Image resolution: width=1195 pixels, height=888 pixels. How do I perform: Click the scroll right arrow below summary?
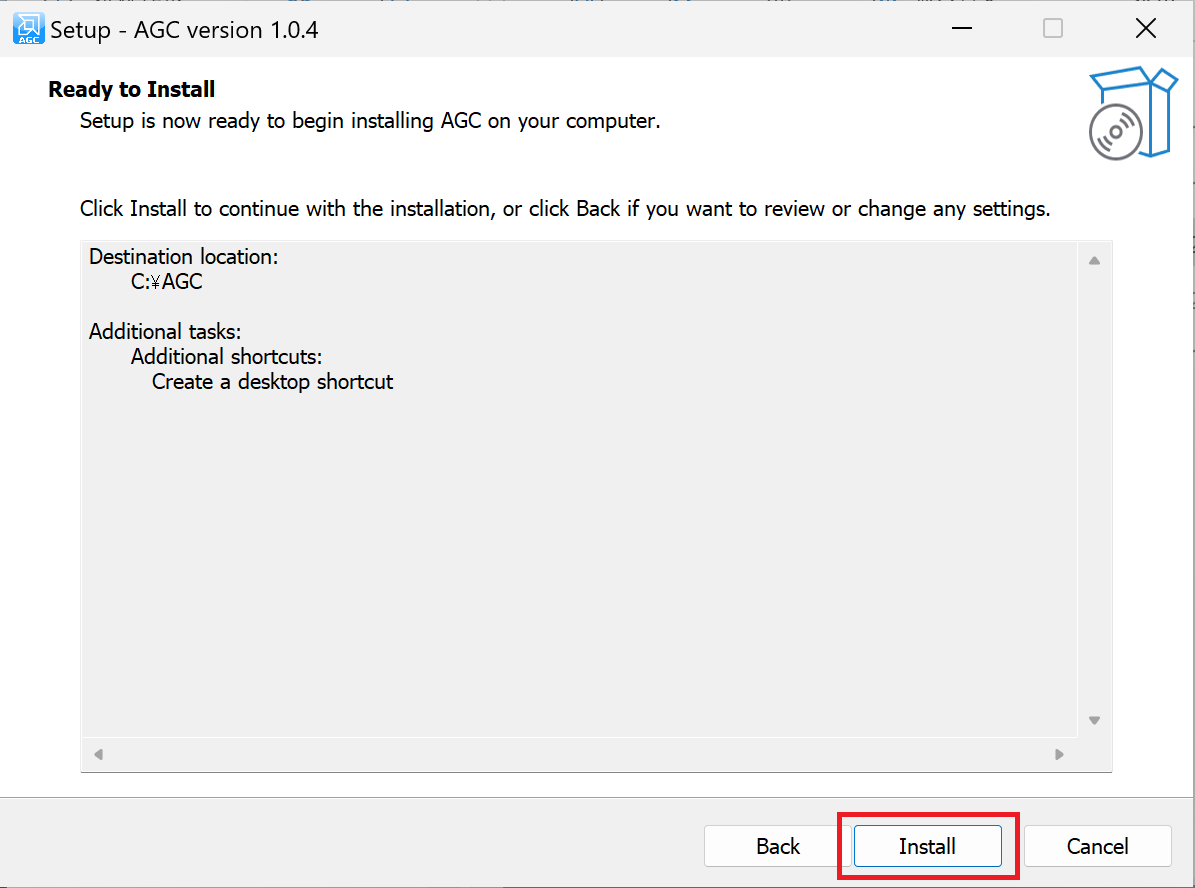point(1059,754)
